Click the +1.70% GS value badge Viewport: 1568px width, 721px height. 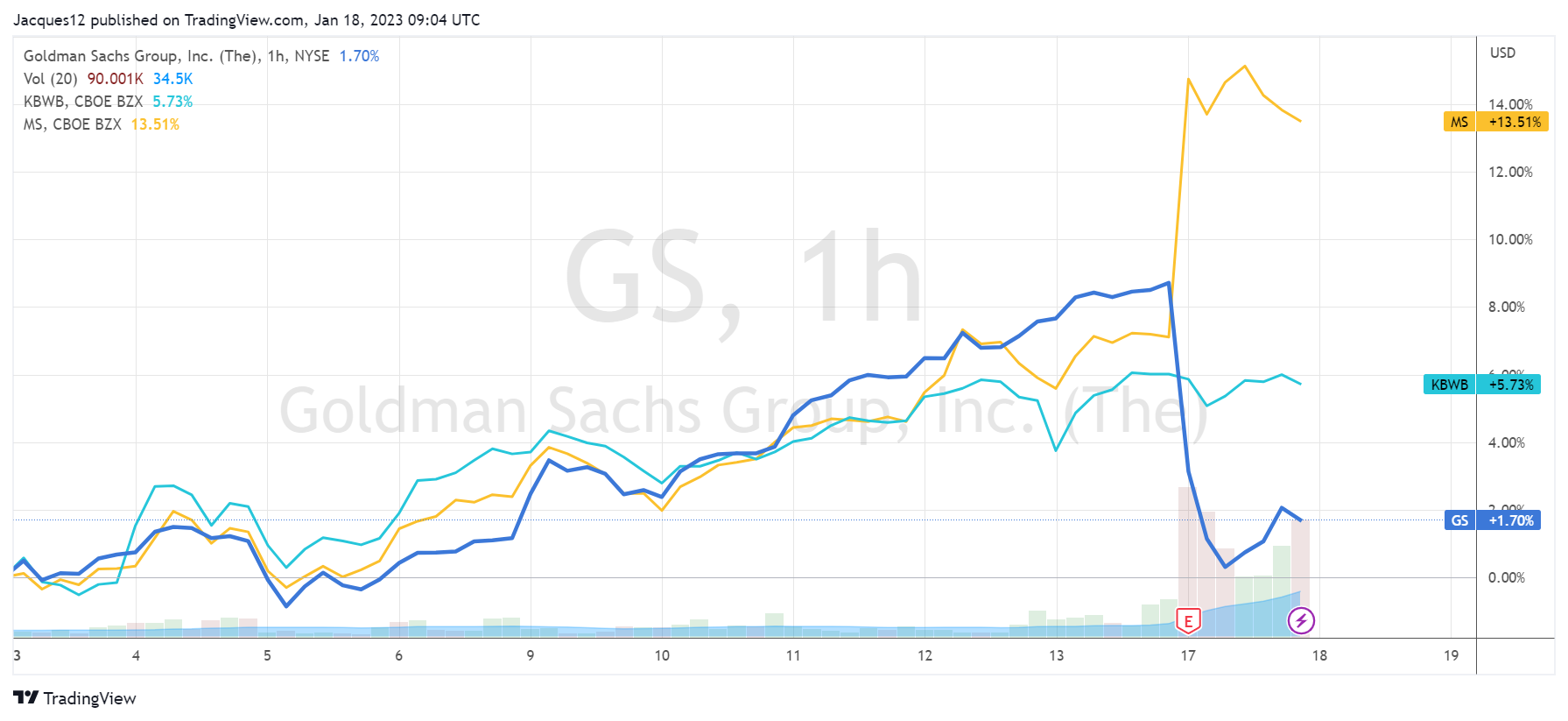[1511, 520]
